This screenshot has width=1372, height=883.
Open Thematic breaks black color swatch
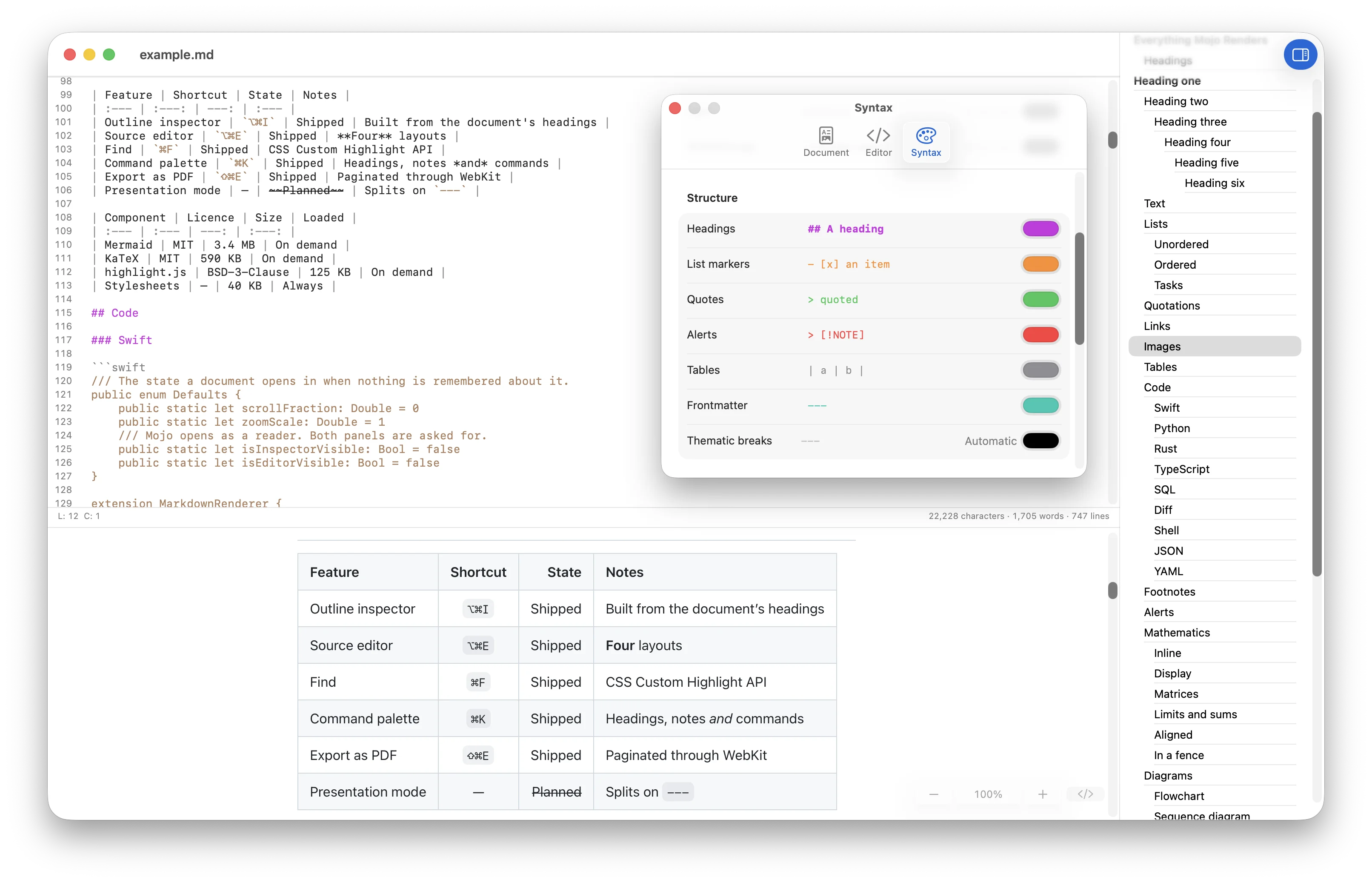(x=1040, y=441)
